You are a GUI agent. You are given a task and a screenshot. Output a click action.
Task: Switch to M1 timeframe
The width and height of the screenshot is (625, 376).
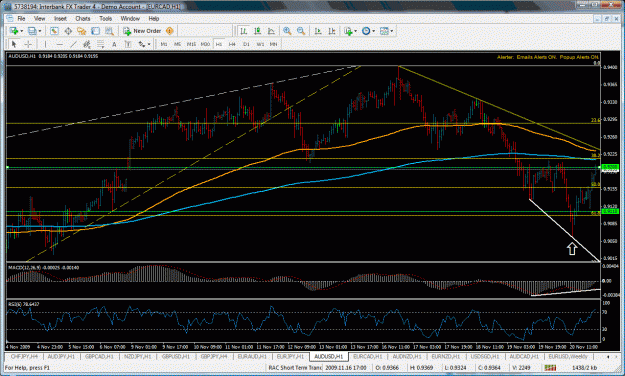(164, 44)
